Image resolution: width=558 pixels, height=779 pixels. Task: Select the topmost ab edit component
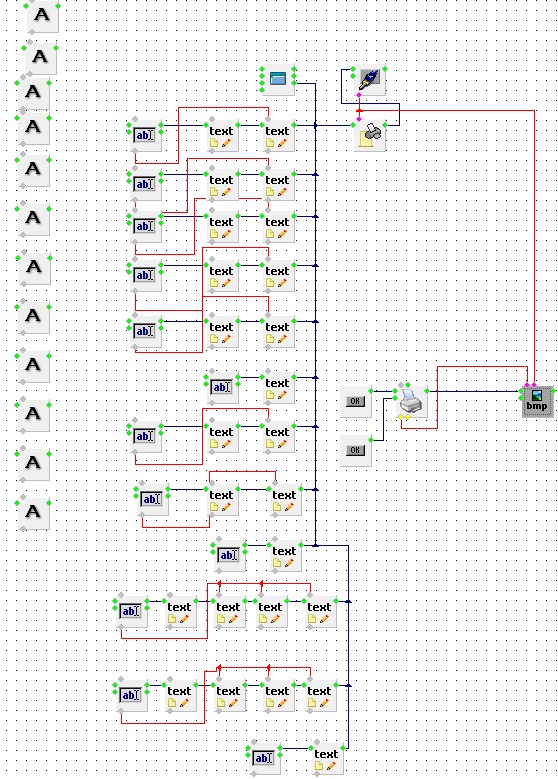[x=145, y=136]
